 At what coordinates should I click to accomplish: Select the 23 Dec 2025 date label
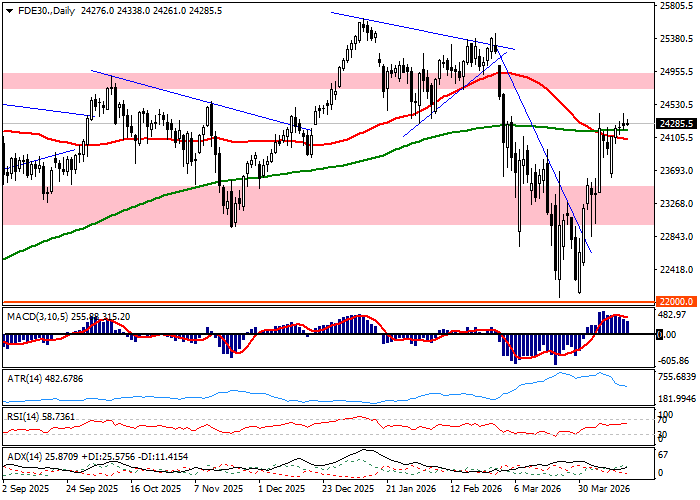point(347,490)
